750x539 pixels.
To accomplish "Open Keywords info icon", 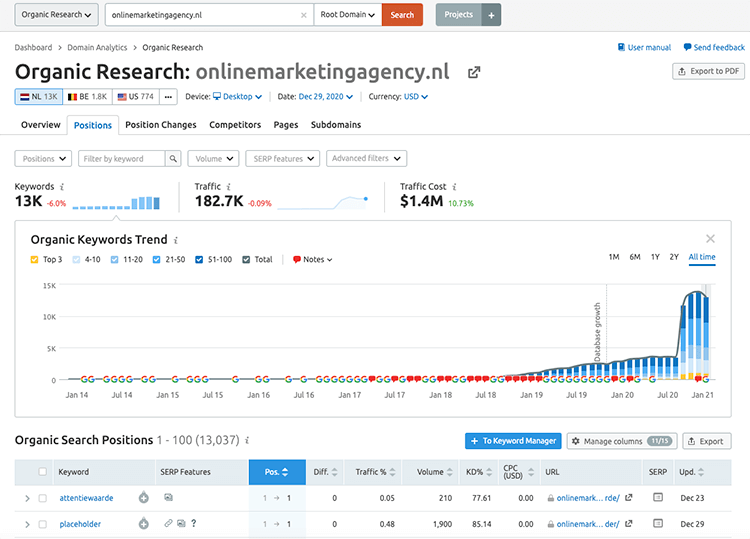I will [62, 187].
